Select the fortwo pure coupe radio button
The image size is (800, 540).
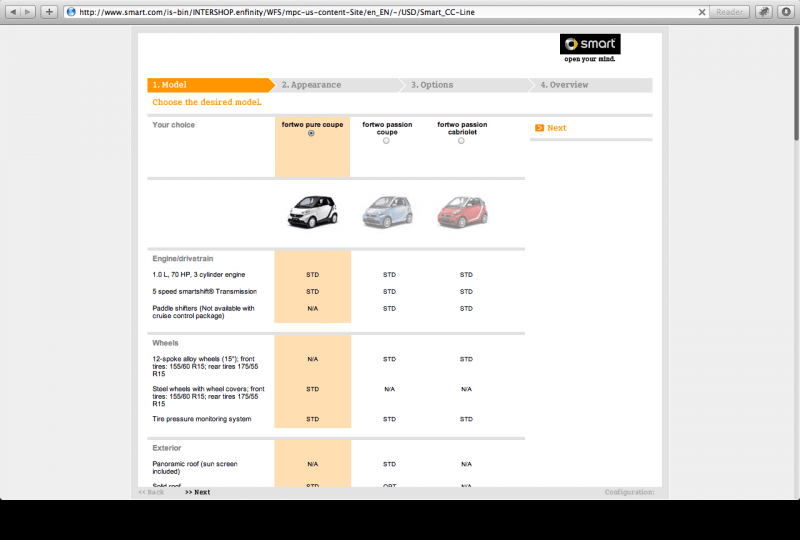[x=311, y=133]
